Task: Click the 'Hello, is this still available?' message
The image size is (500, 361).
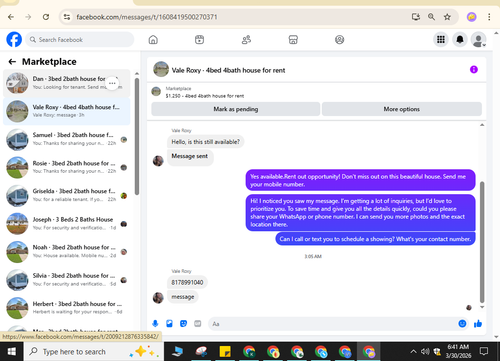Action: coord(206,142)
